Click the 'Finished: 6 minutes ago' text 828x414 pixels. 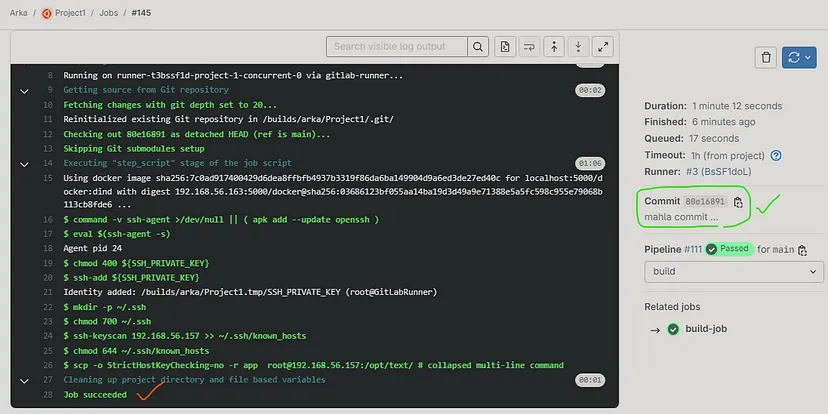[700, 122]
